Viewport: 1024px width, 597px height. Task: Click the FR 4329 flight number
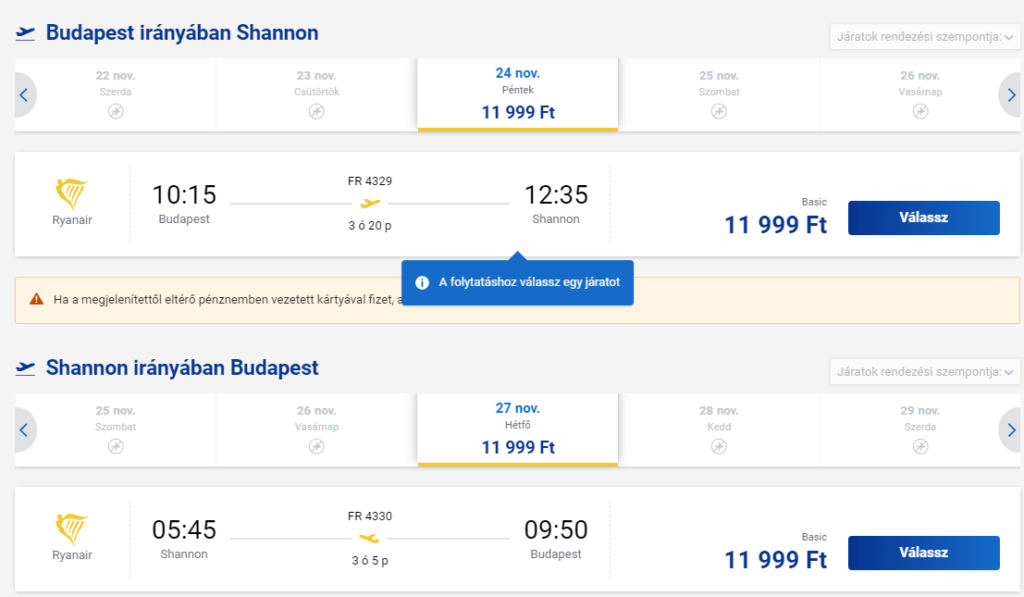(x=369, y=181)
